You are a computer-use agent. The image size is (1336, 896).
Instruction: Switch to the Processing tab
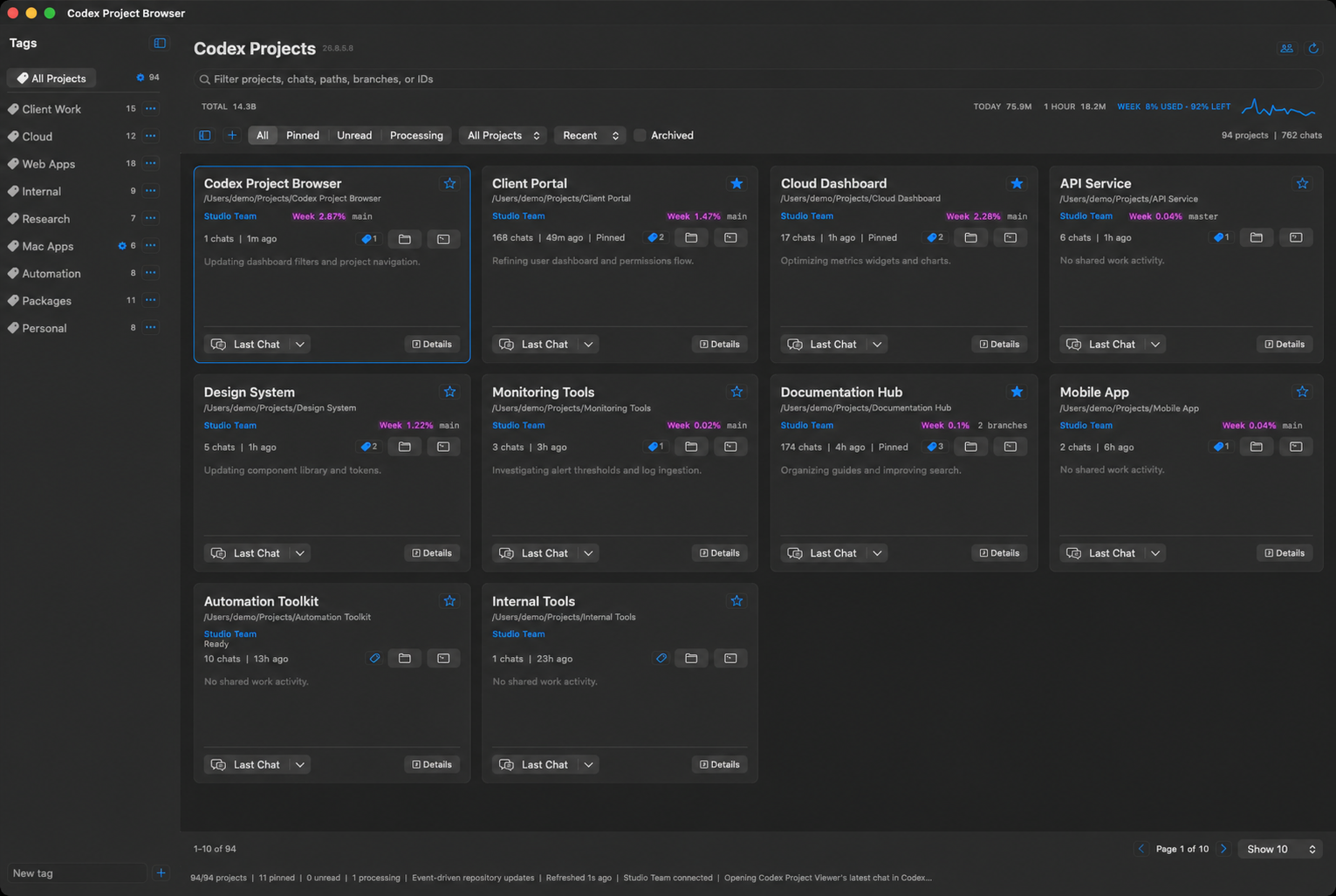pyautogui.click(x=416, y=135)
